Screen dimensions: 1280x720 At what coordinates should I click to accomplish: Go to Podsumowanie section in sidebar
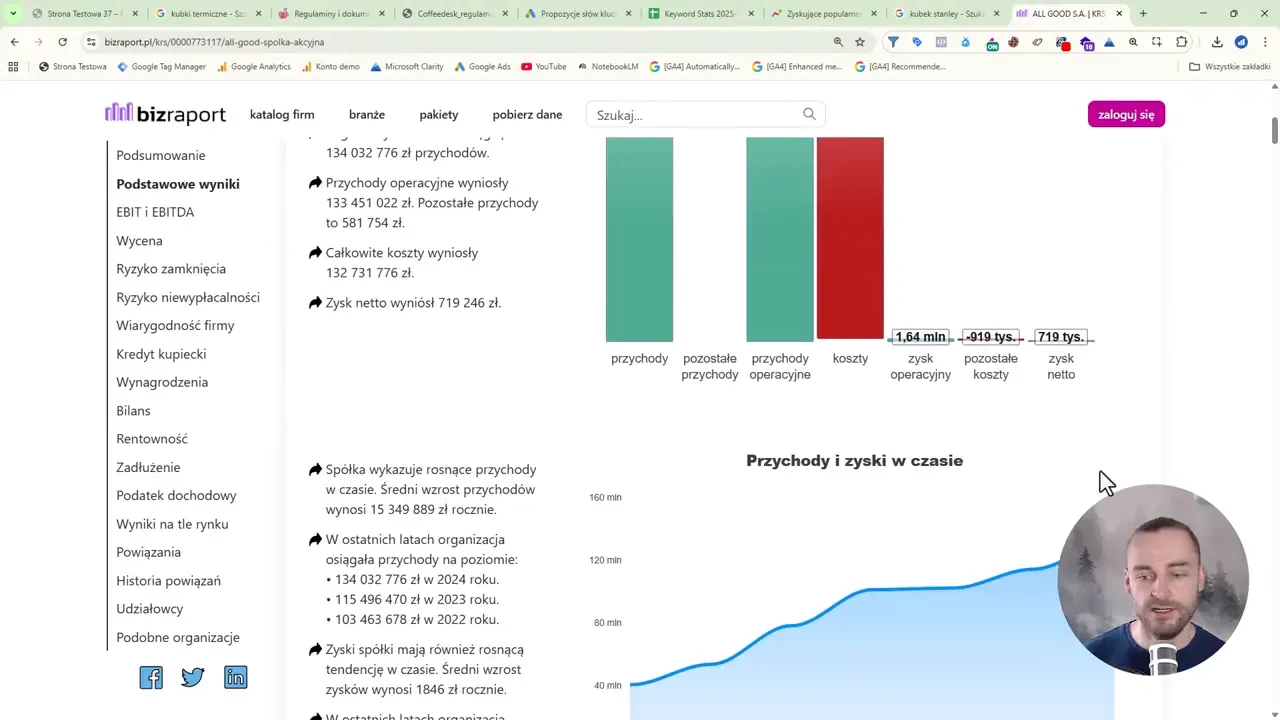point(161,155)
